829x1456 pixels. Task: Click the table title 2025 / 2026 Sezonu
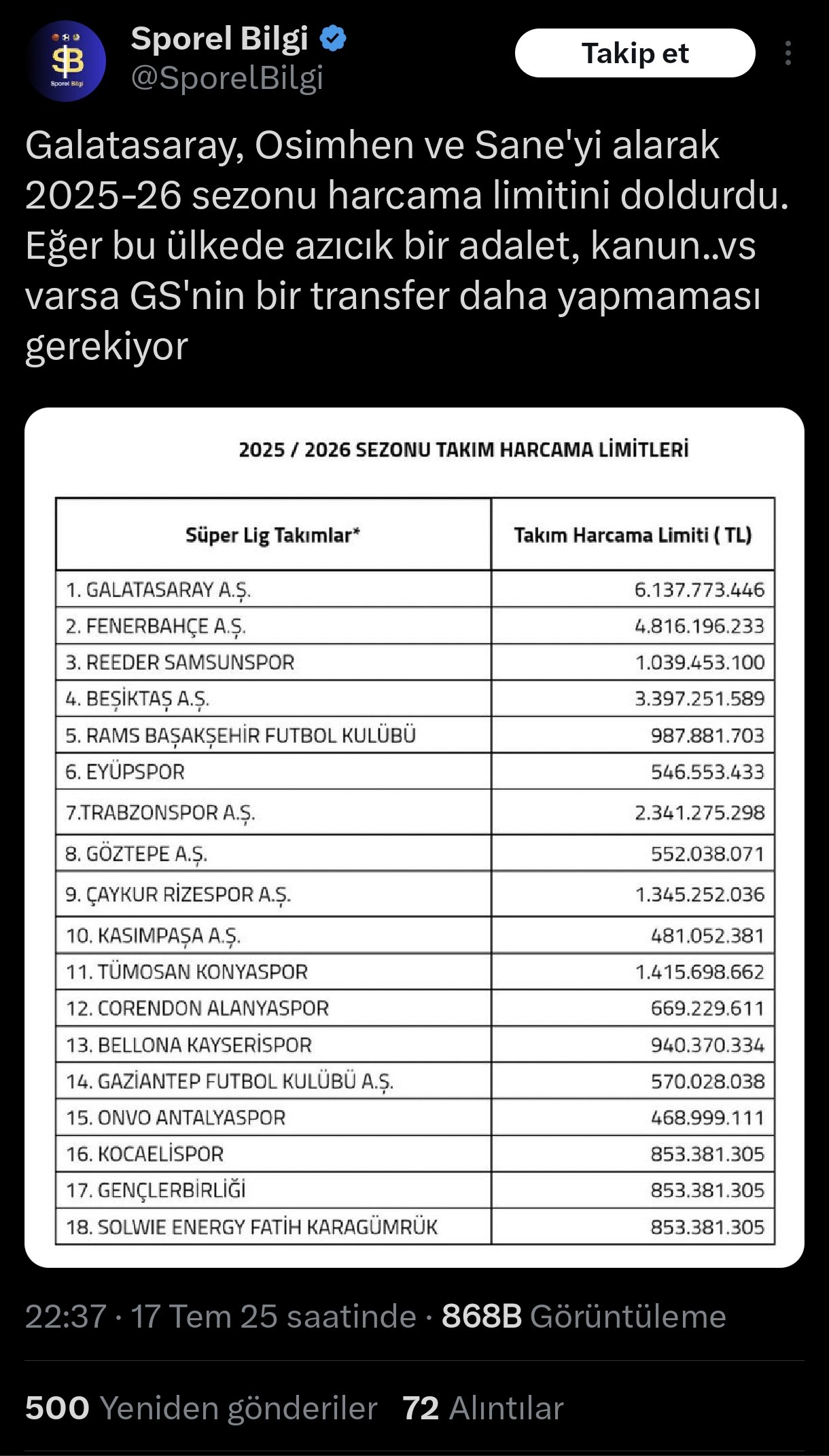tap(463, 450)
